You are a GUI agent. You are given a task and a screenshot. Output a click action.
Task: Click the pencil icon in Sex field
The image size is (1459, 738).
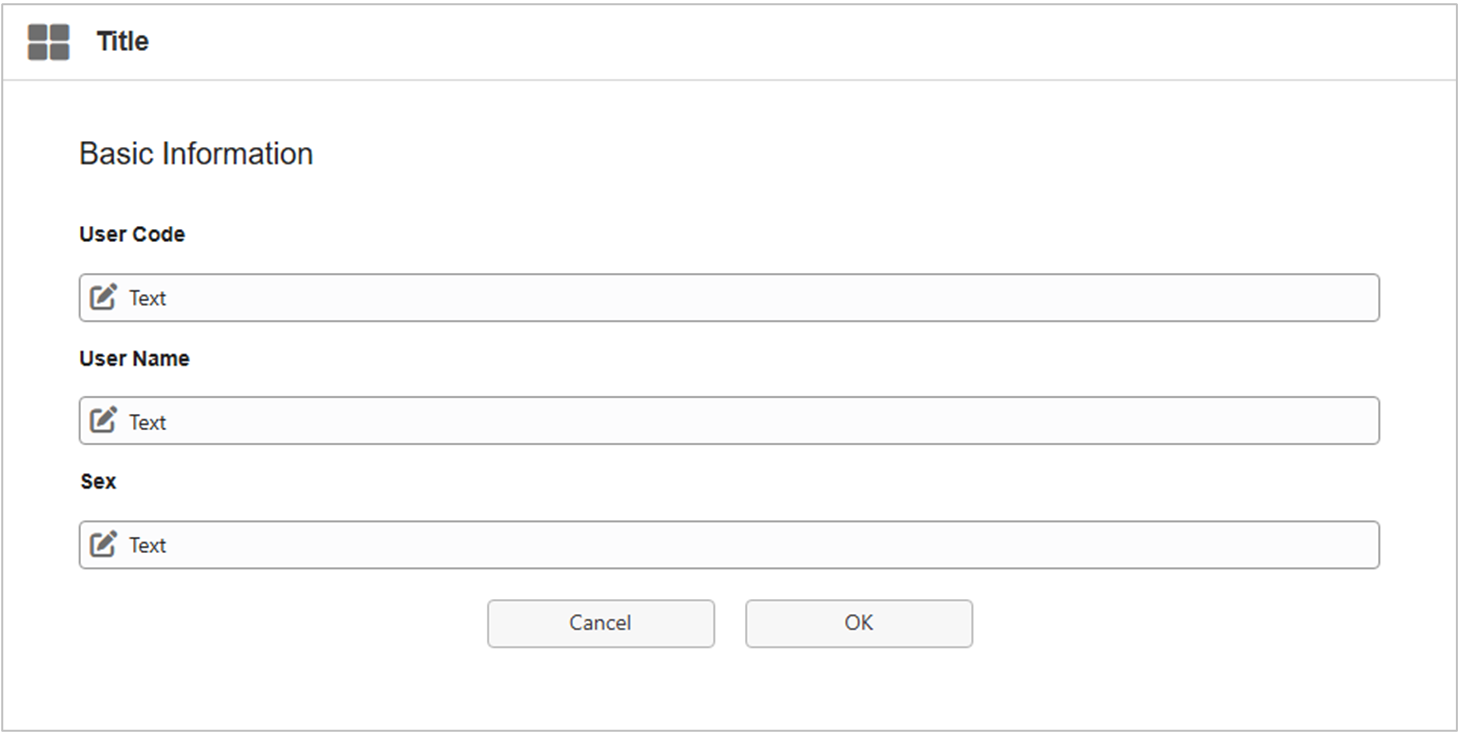coord(103,544)
